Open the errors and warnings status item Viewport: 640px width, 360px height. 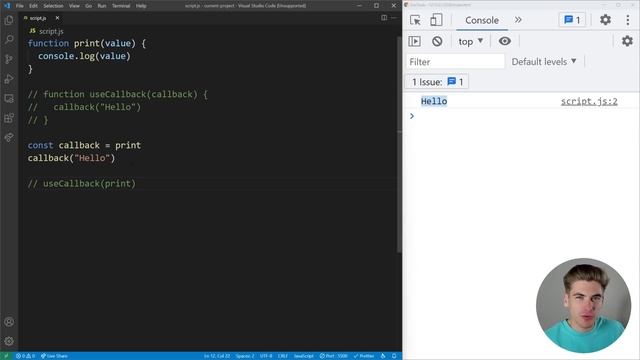pos(25,356)
